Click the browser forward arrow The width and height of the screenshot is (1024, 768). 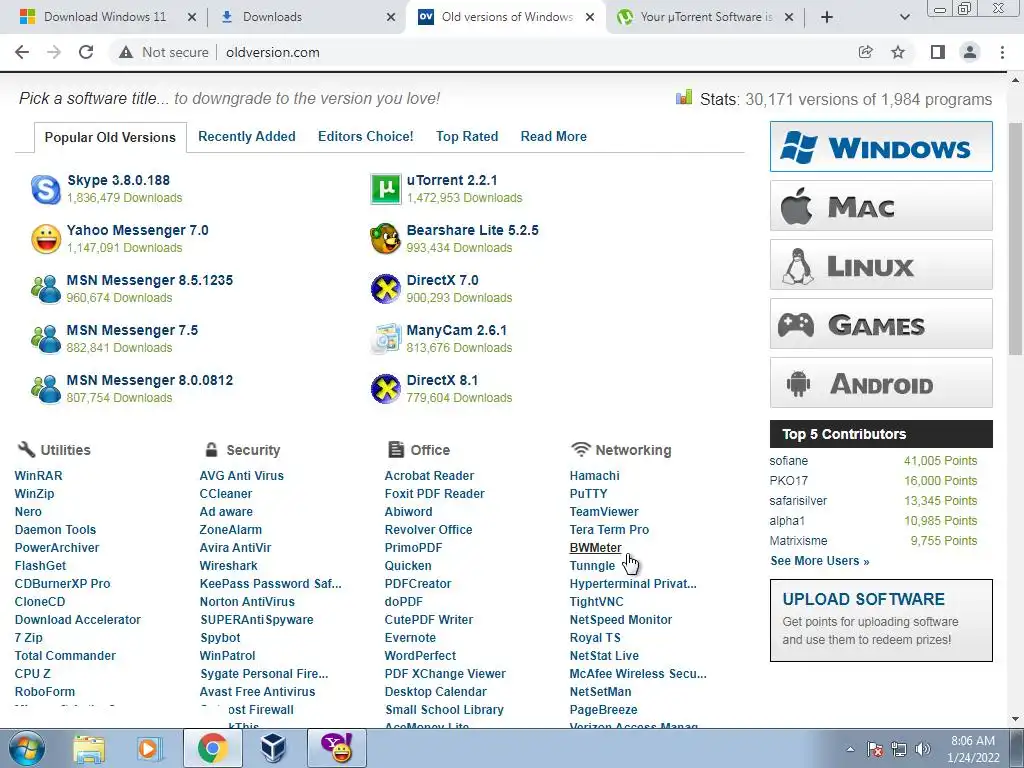point(54,52)
